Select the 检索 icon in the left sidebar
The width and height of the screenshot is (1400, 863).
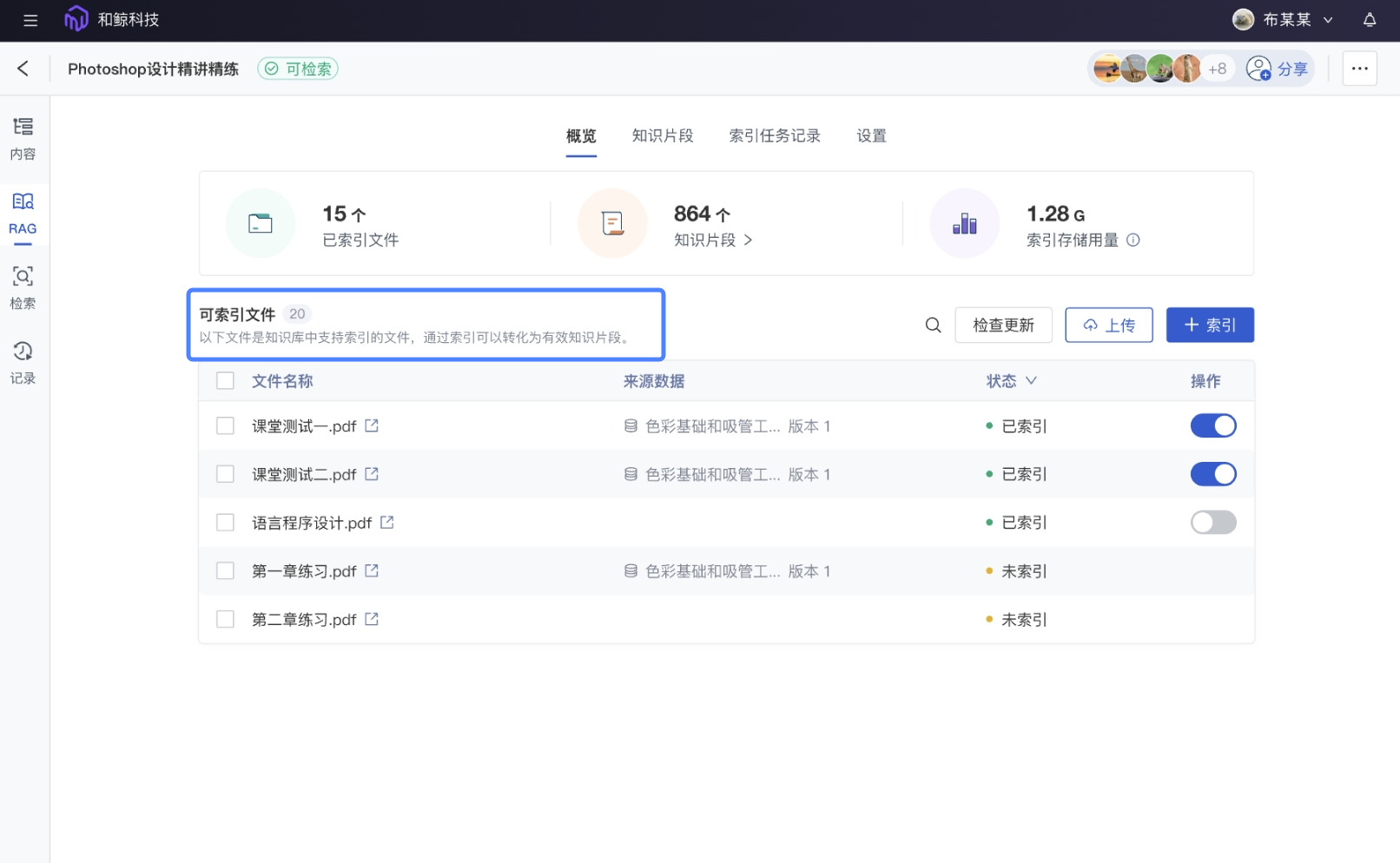point(23,288)
